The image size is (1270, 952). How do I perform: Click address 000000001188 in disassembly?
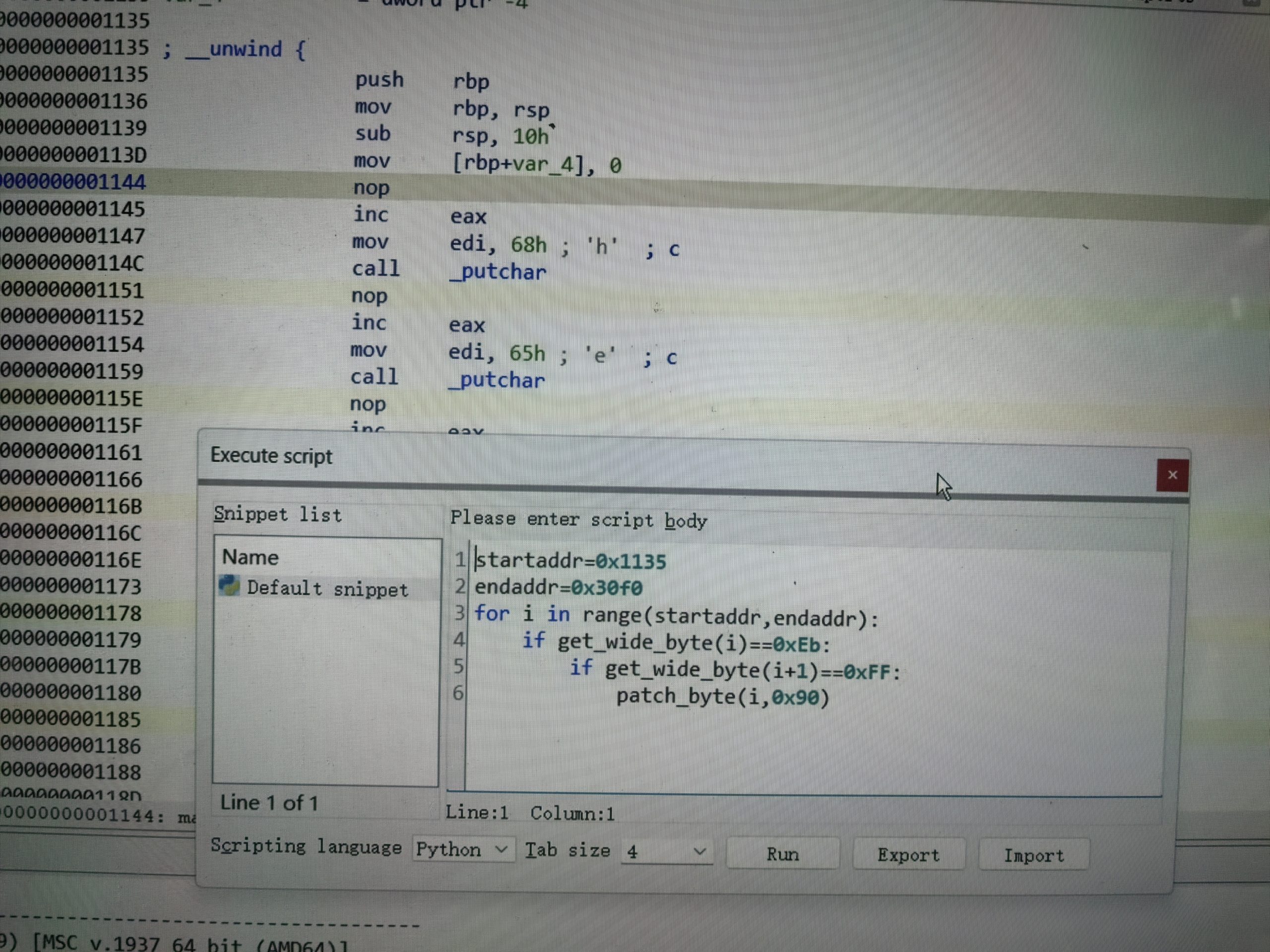[70, 772]
